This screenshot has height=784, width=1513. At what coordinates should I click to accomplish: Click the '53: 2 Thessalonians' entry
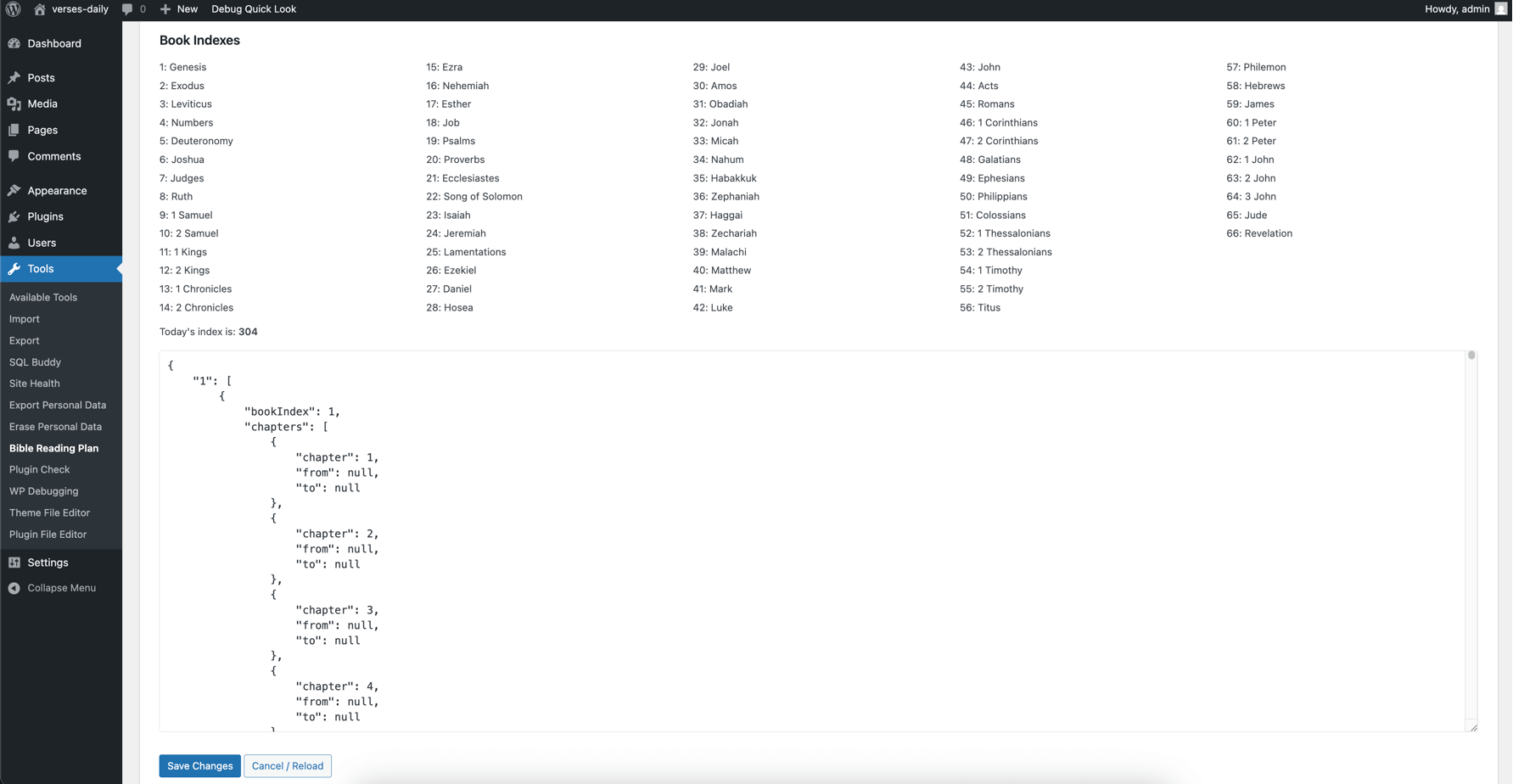click(1006, 252)
